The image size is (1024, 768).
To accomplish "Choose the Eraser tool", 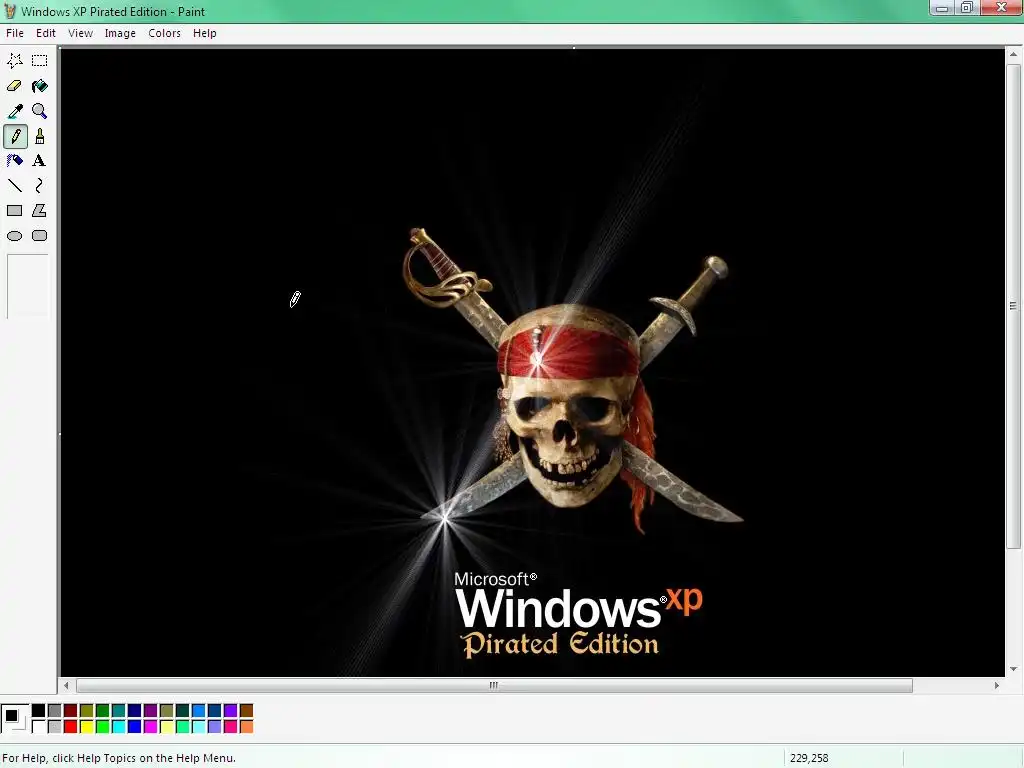I will pyautogui.click(x=14, y=86).
